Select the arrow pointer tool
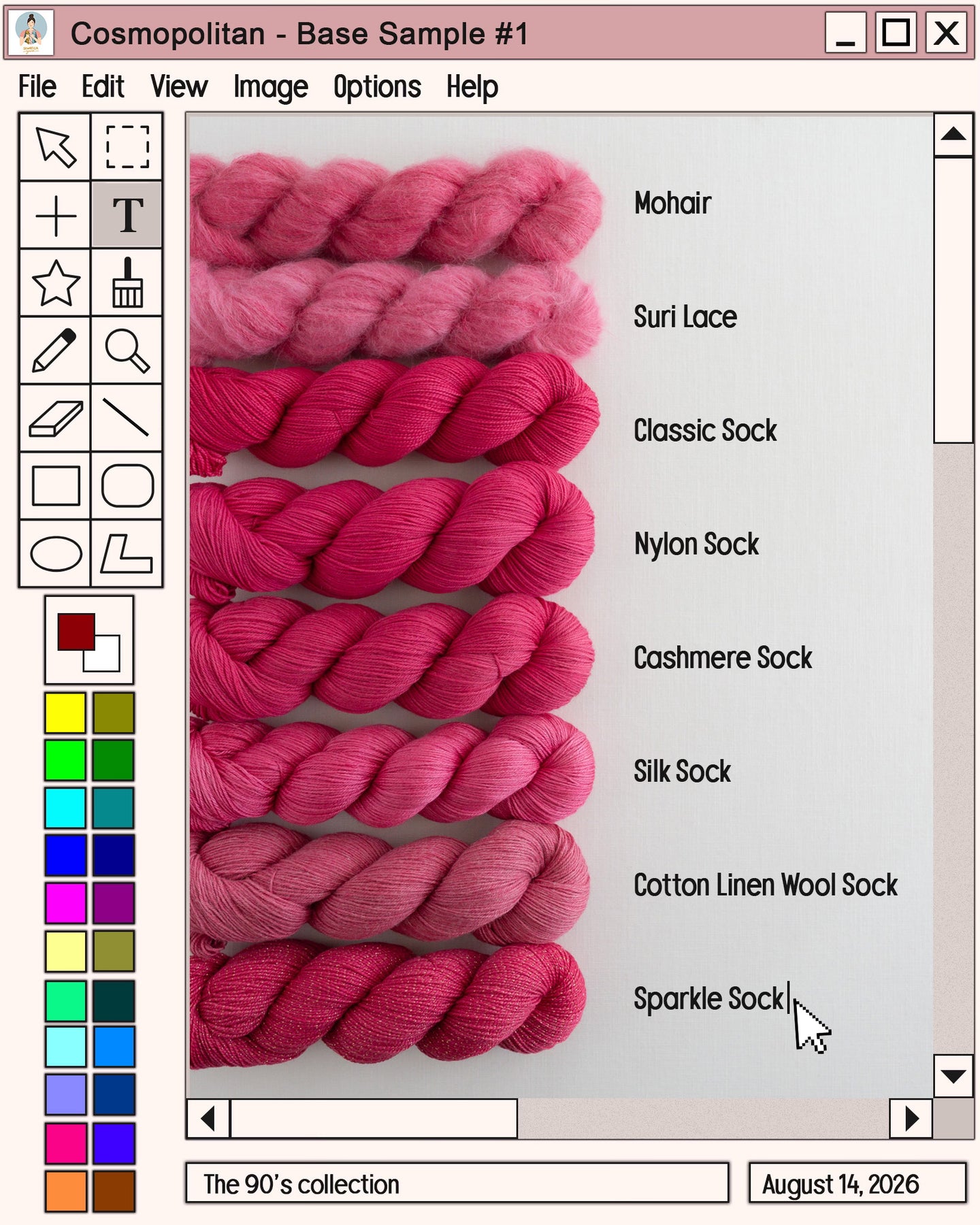This screenshot has height=1225, width=980. (x=55, y=146)
